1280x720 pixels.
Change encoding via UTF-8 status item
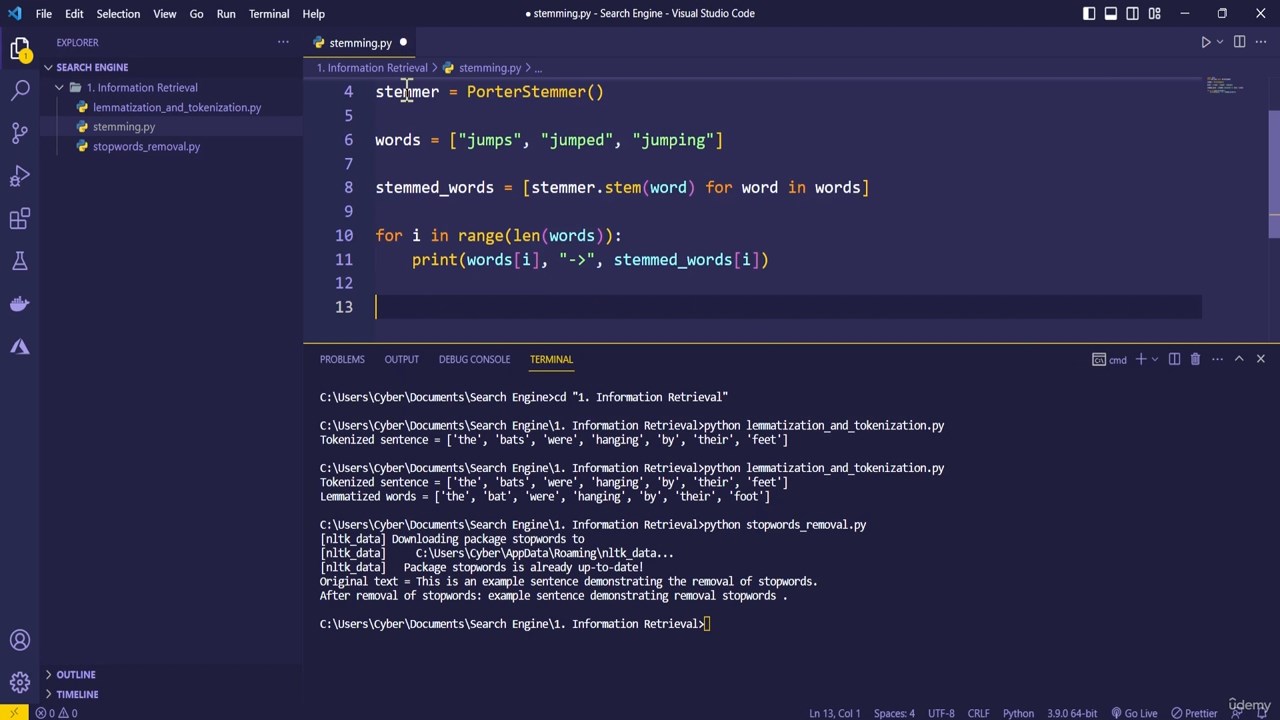[x=941, y=713]
